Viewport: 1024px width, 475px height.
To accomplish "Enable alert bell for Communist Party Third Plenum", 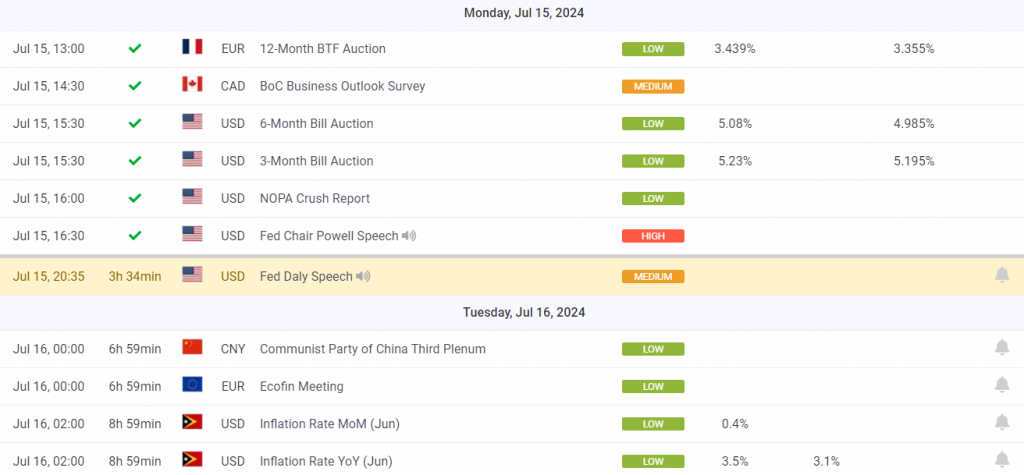I will point(1001,348).
